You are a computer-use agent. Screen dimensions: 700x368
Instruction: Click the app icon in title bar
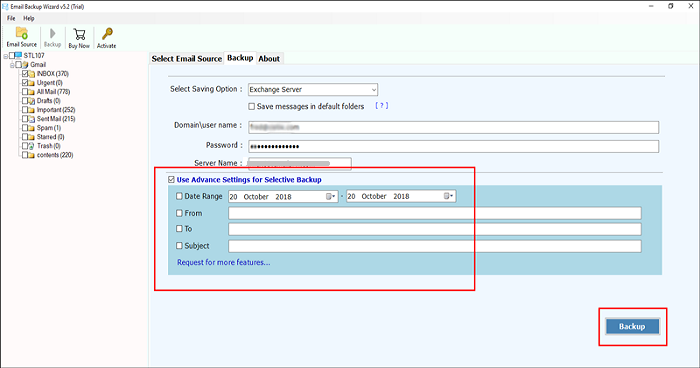5,6
